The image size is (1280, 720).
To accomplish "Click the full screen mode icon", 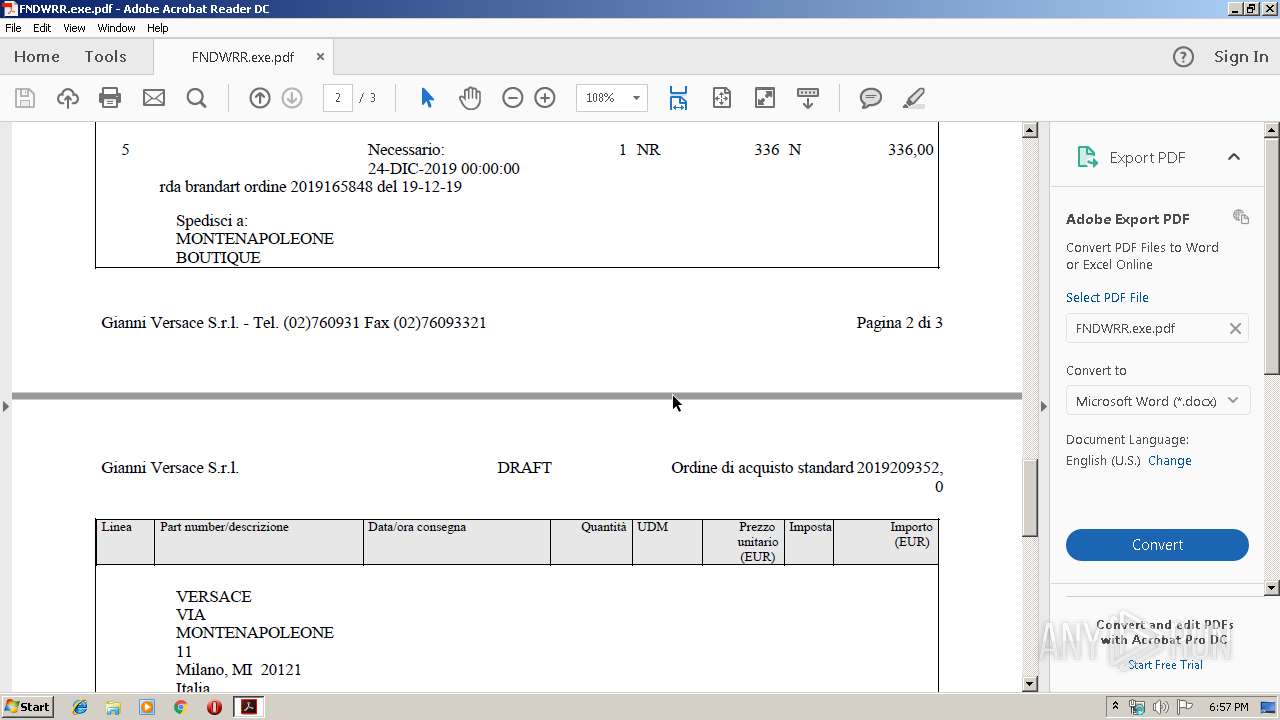I will pos(764,98).
